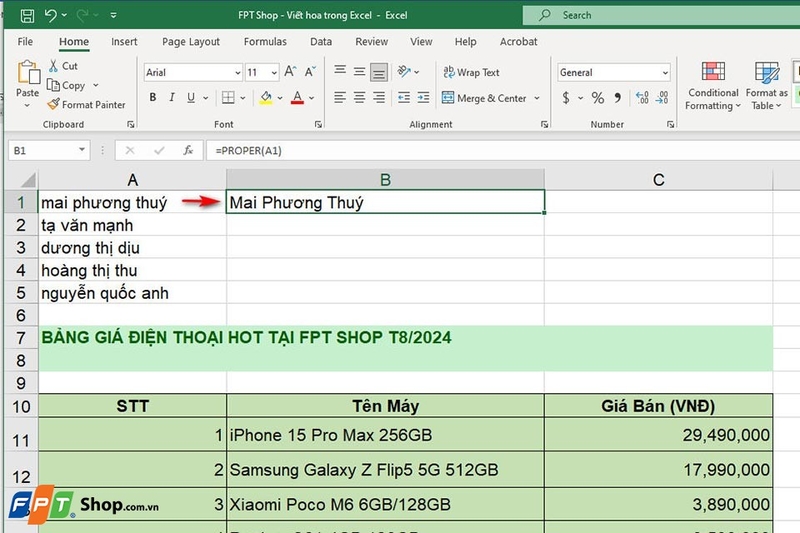
Task: Click the Redo arrow icon
Action: click(x=82, y=15)
